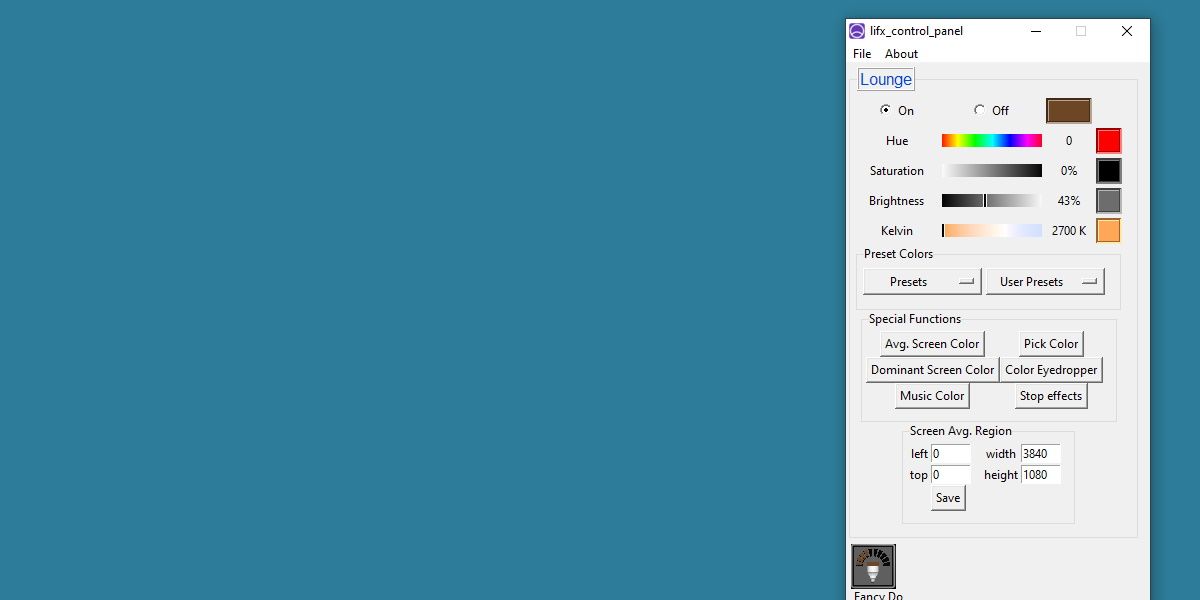Save the screen average region

pos(948,498)
